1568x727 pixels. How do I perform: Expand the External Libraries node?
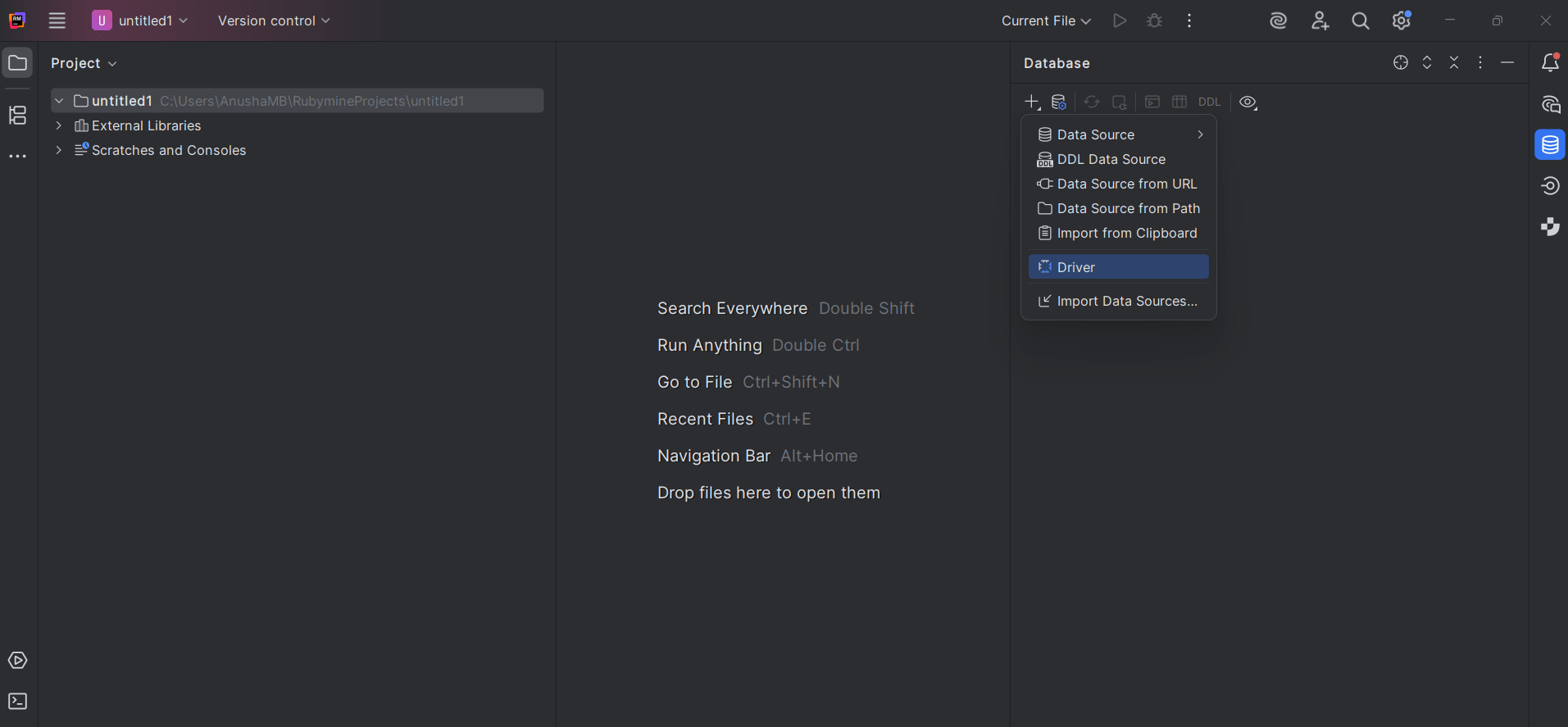point(59,125)
